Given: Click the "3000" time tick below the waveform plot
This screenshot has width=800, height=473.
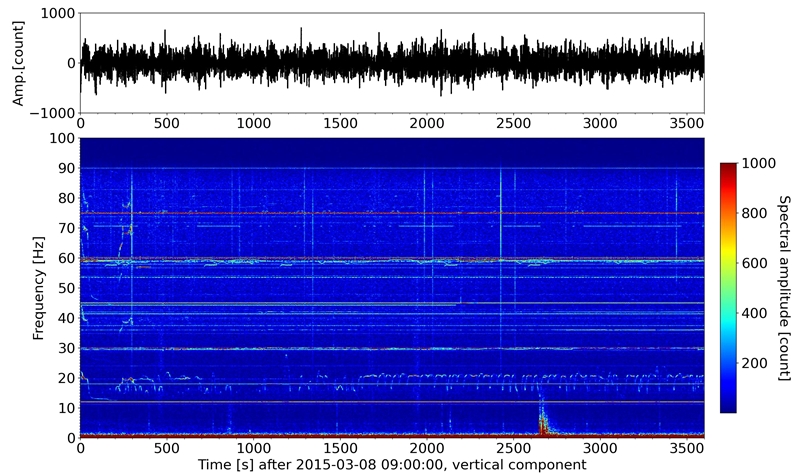Looking at the screenshot, I should point(600,124).
